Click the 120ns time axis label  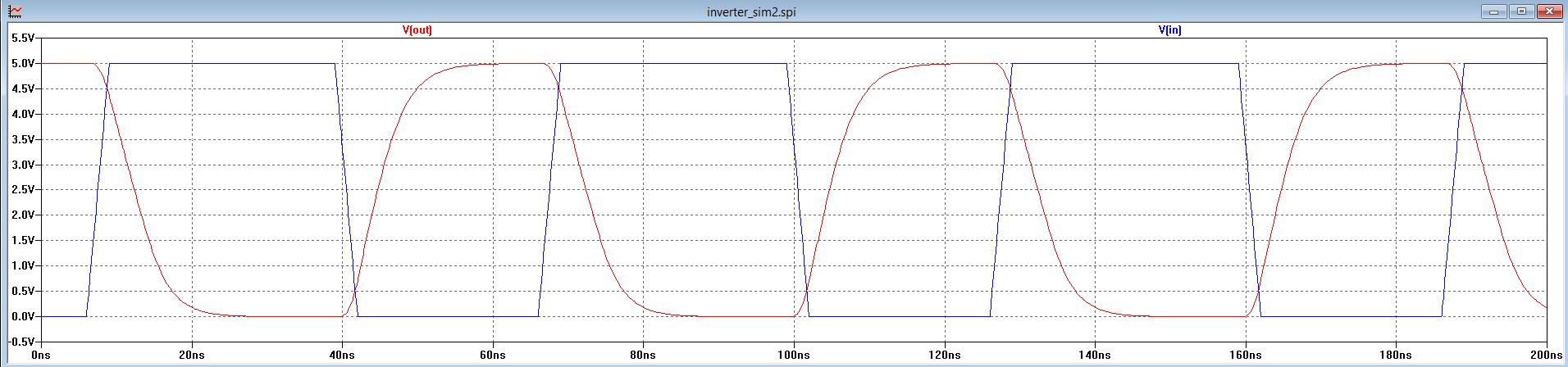(x=945, y=356)
